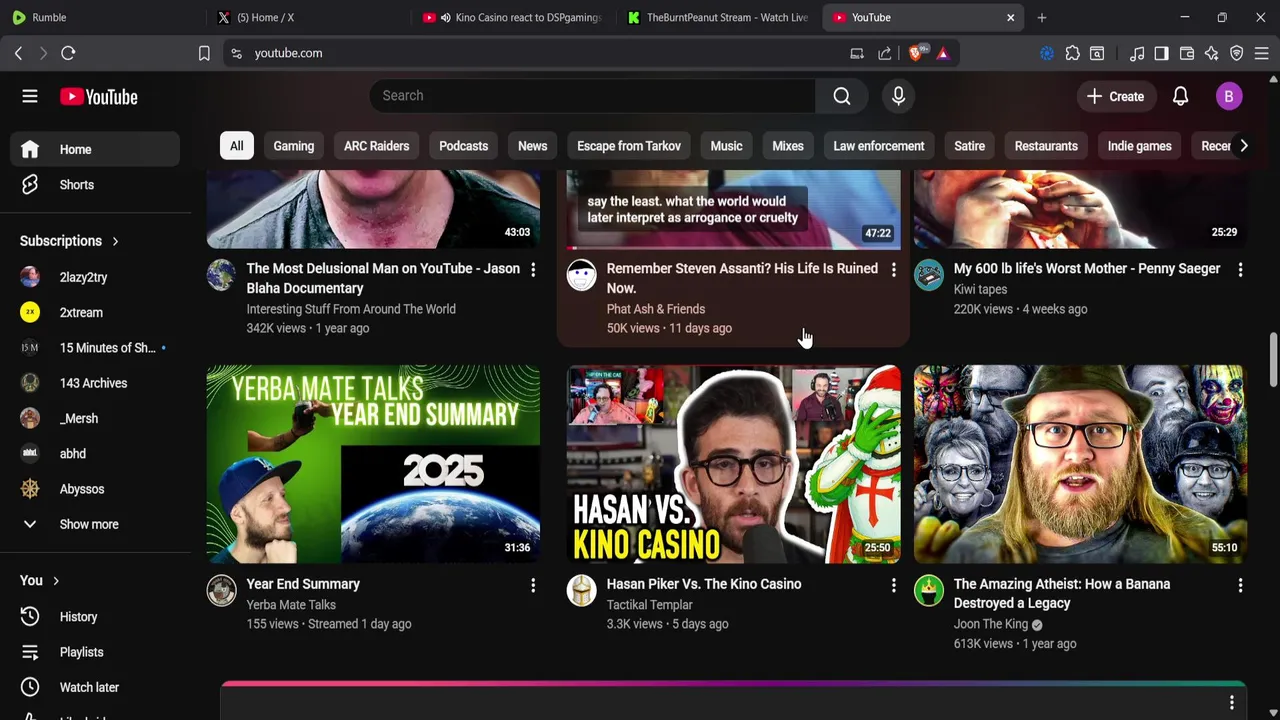Open the 143 Archives subscription
1280x720 pixels.
(x=95, y=383)
